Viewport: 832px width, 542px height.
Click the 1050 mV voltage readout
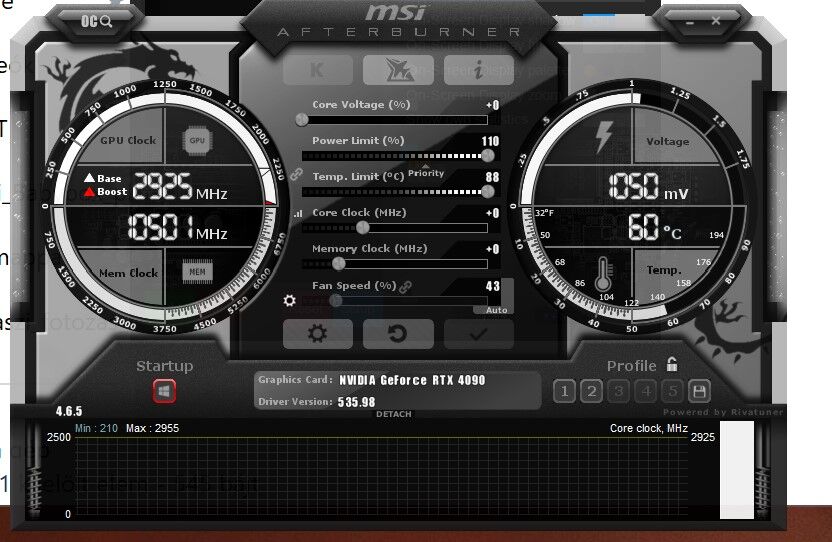pos(648,187)
